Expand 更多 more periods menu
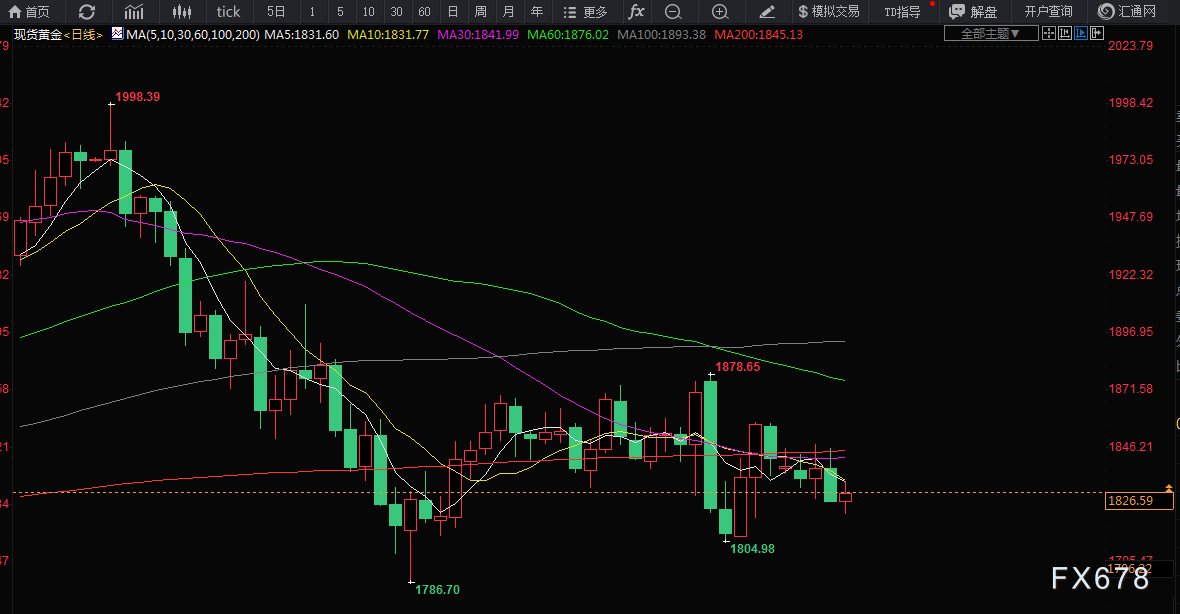The width and height of the screenshot is (1180, 614). [585, 11]
